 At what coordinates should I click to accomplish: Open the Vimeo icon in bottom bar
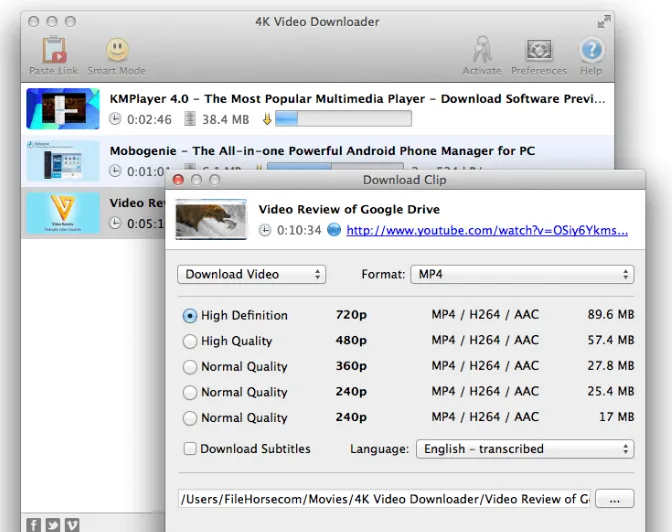coord(72,525)
